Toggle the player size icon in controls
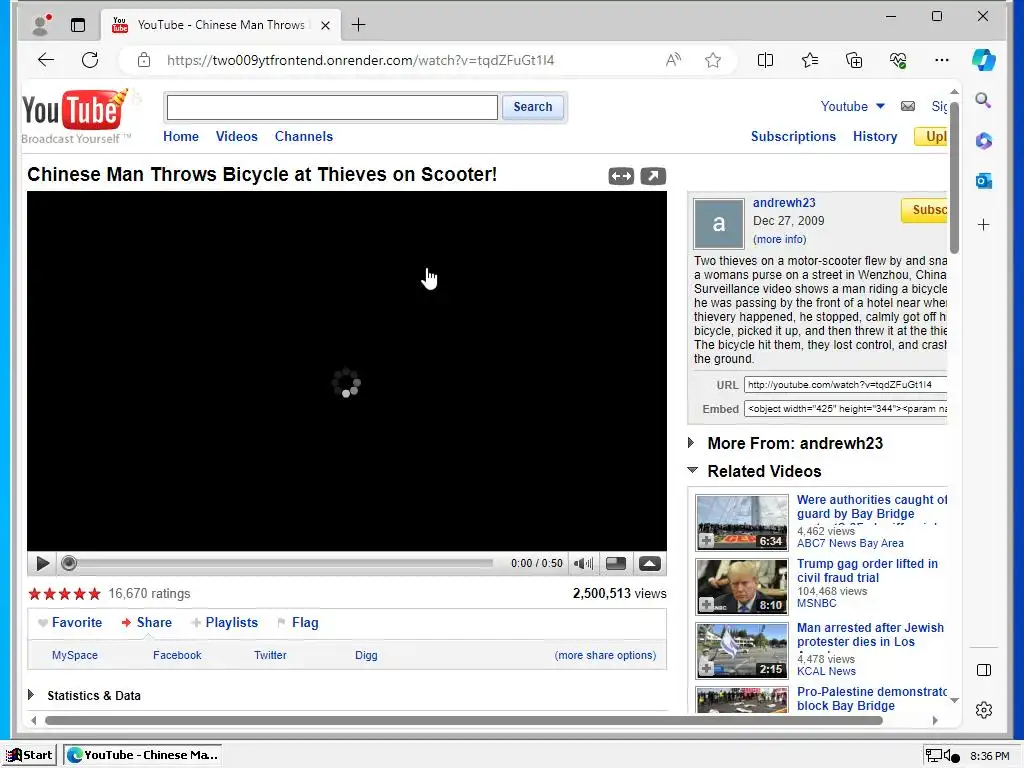1024x768 pixels. [616, 564]
